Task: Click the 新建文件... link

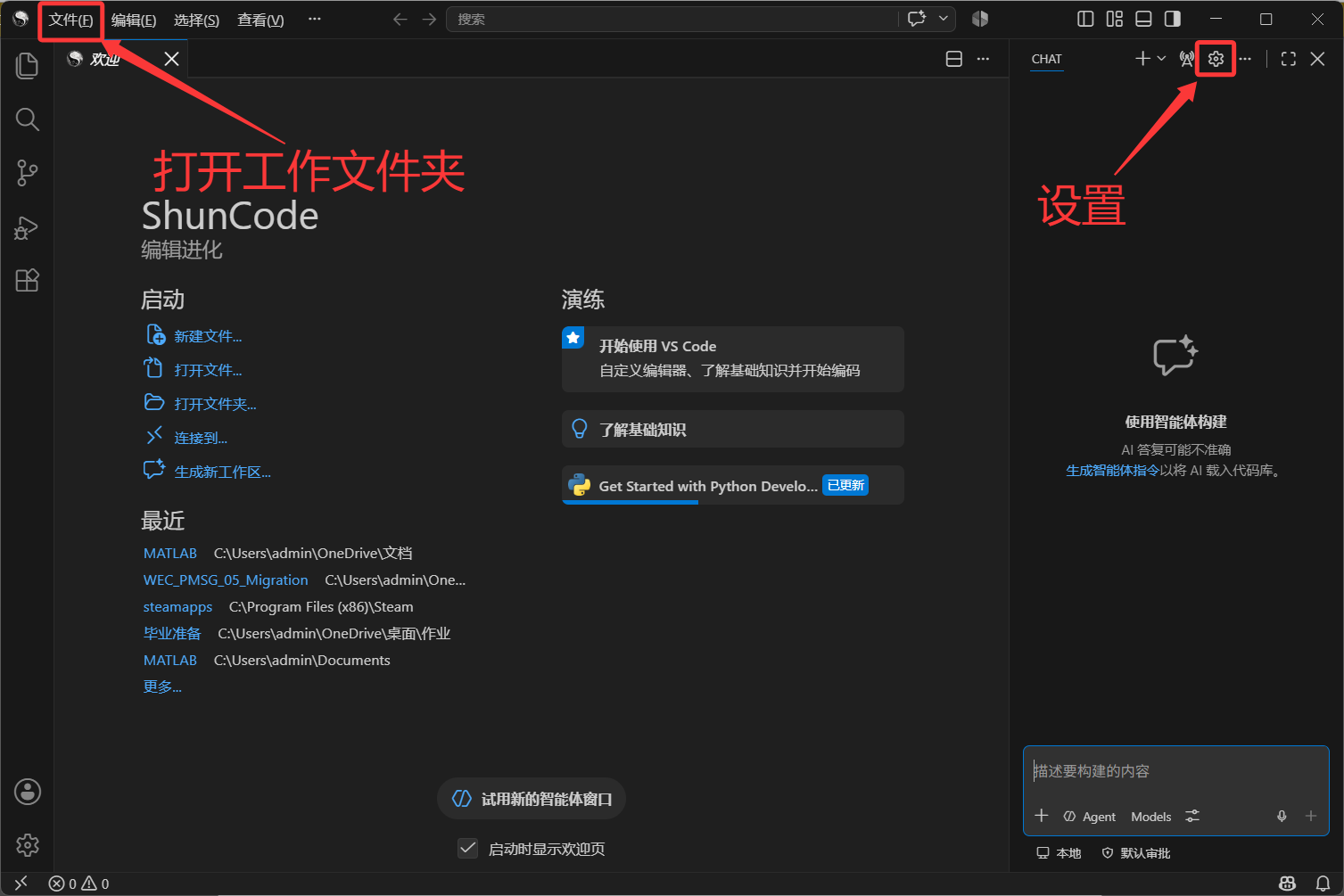Action: [208, 336]
